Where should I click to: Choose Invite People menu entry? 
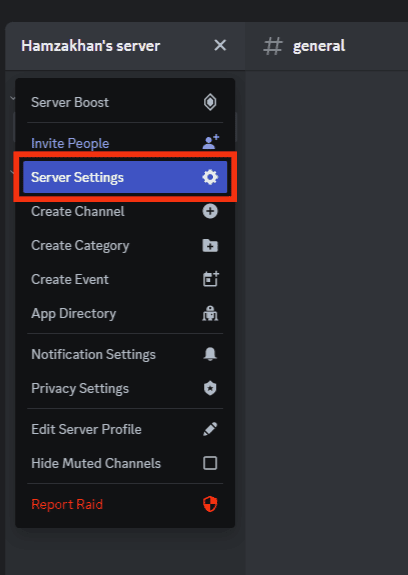pyautogui.click(x=125, y=143)
